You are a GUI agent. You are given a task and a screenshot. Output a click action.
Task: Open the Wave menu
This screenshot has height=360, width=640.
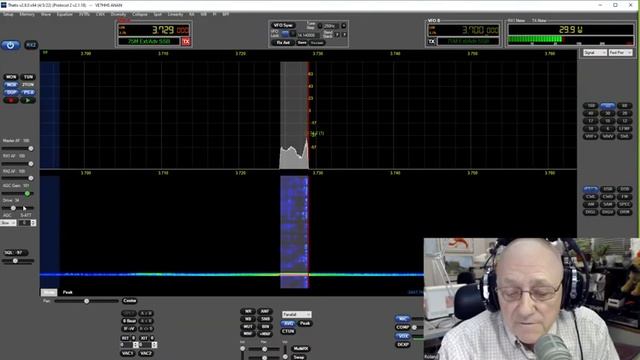[x=46, y=14]
